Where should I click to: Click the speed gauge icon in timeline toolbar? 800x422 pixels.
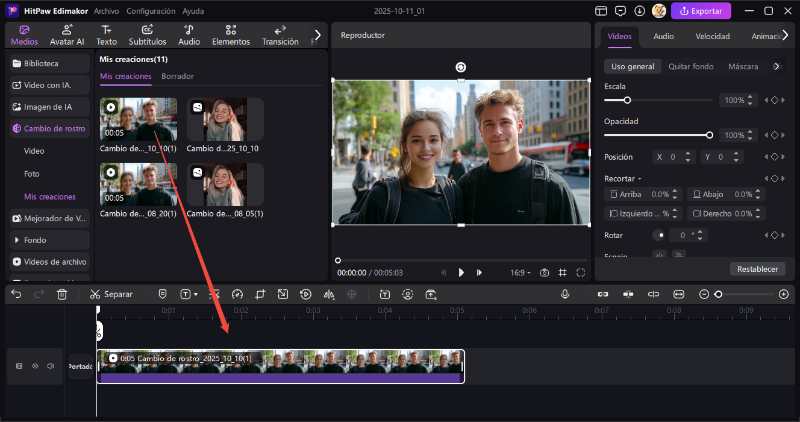pyautogui.click(x=237, y=294)
